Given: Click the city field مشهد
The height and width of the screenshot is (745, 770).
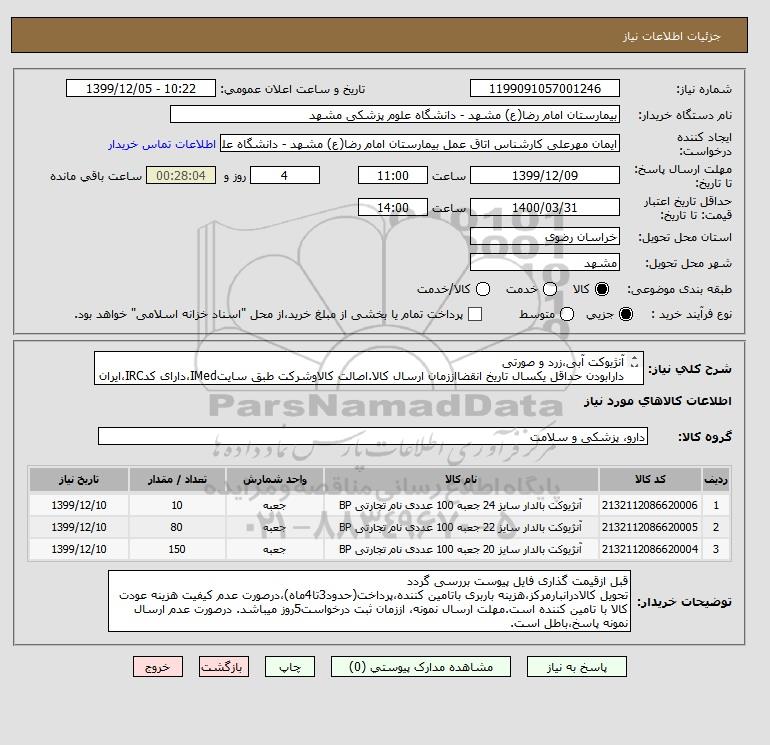Looking at the screenshot, I should pos(545,263).
